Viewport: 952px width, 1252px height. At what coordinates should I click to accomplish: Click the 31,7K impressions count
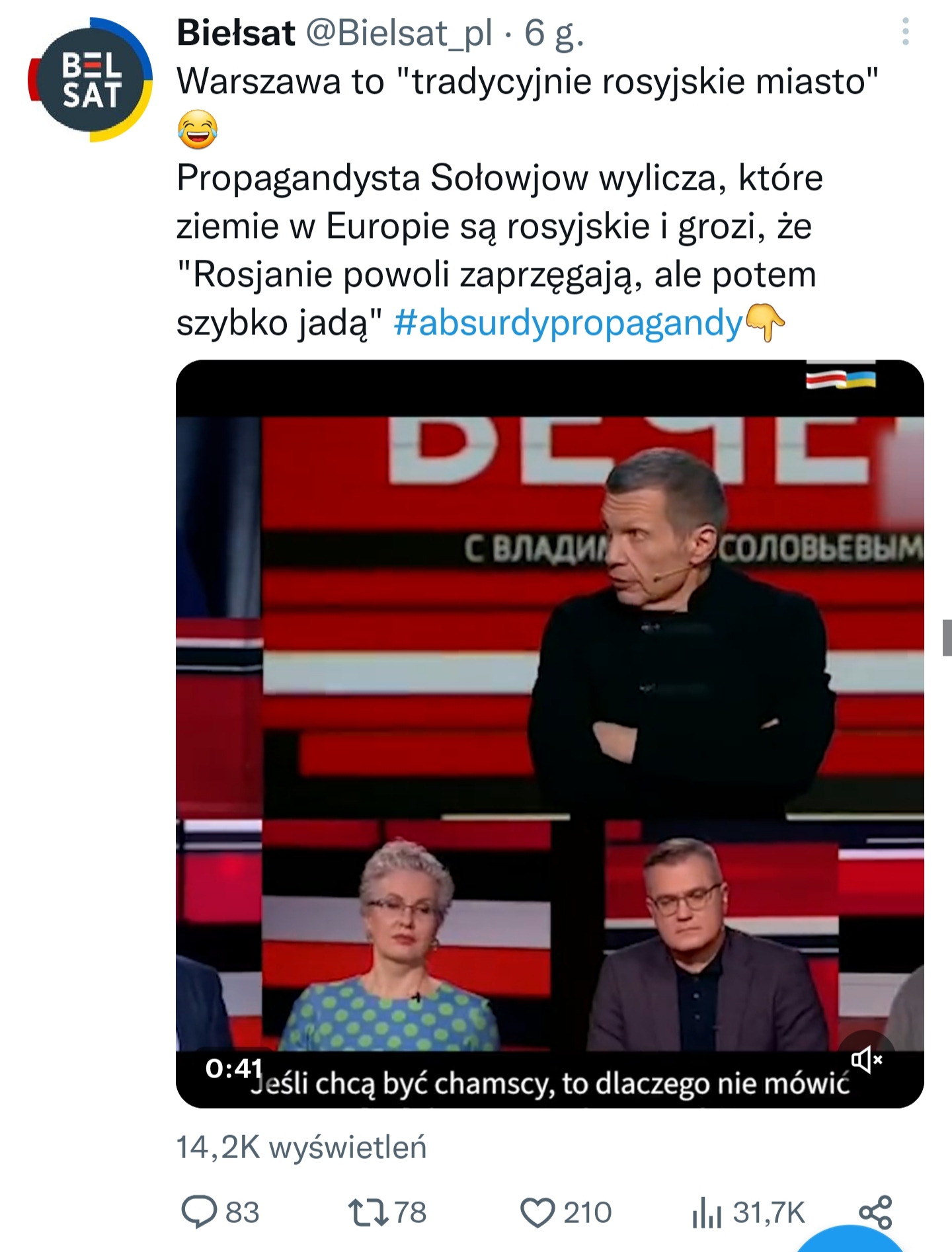[769, 1213]
